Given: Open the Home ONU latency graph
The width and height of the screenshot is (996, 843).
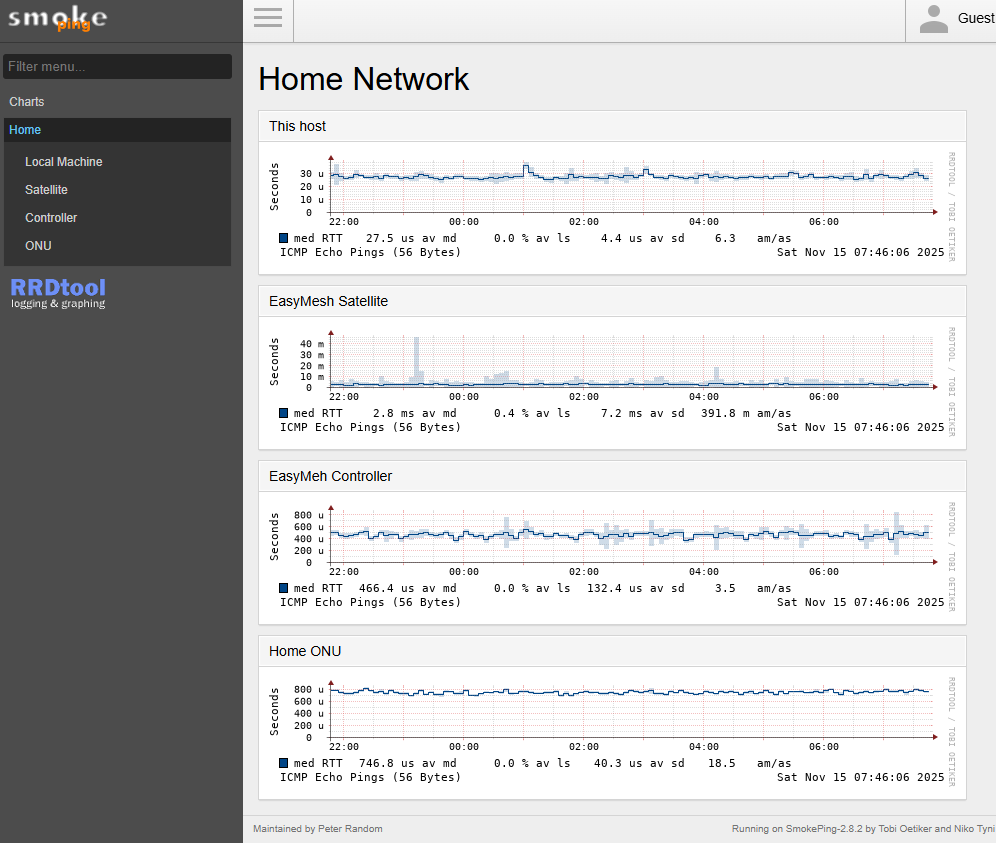Looking at the screenshot, I should [612, 731].
